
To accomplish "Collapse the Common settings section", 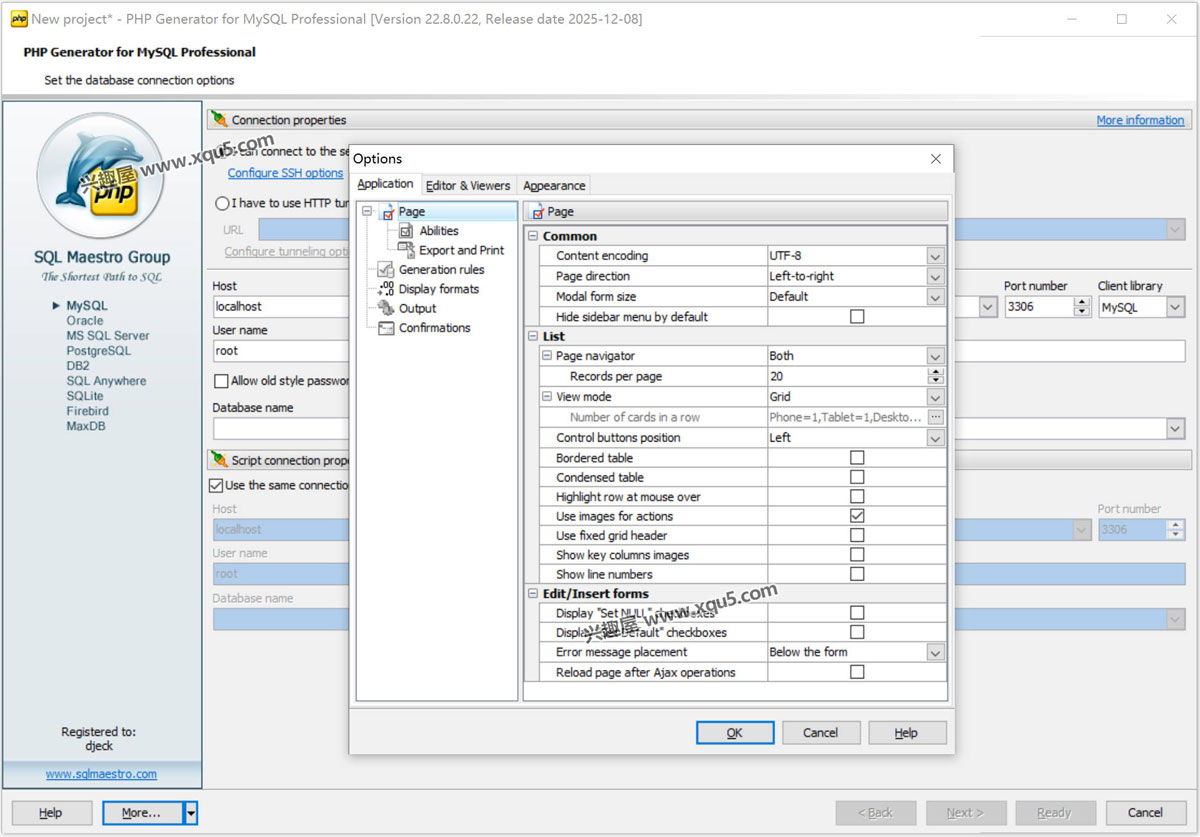I will coord(532,236).
